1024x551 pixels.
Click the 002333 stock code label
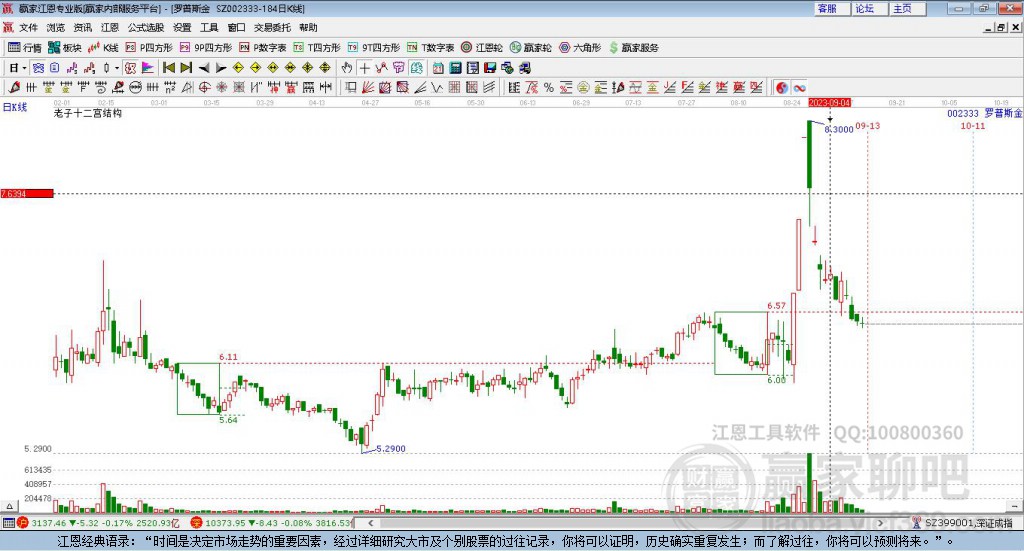click(963, 114)
